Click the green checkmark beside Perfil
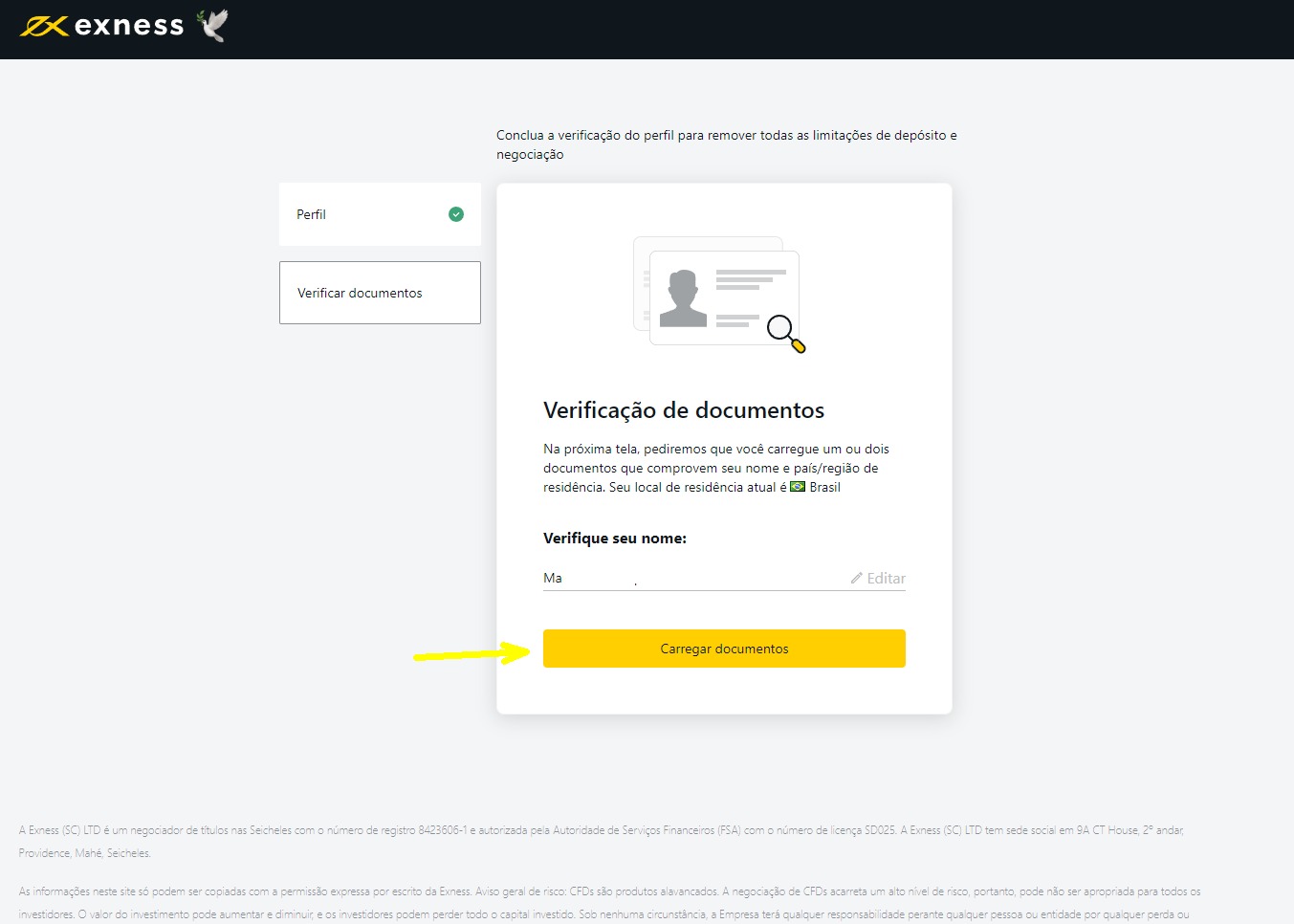 456,214
